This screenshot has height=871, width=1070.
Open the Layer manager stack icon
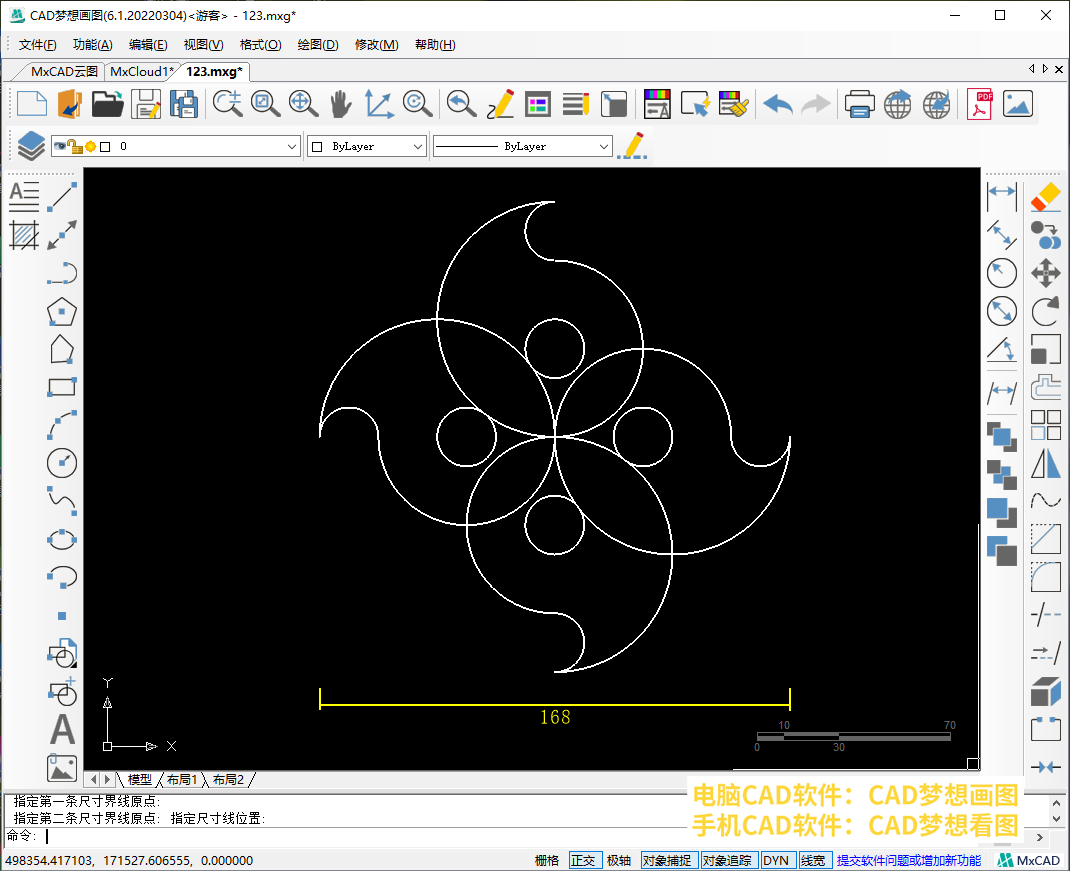[31, 146]
